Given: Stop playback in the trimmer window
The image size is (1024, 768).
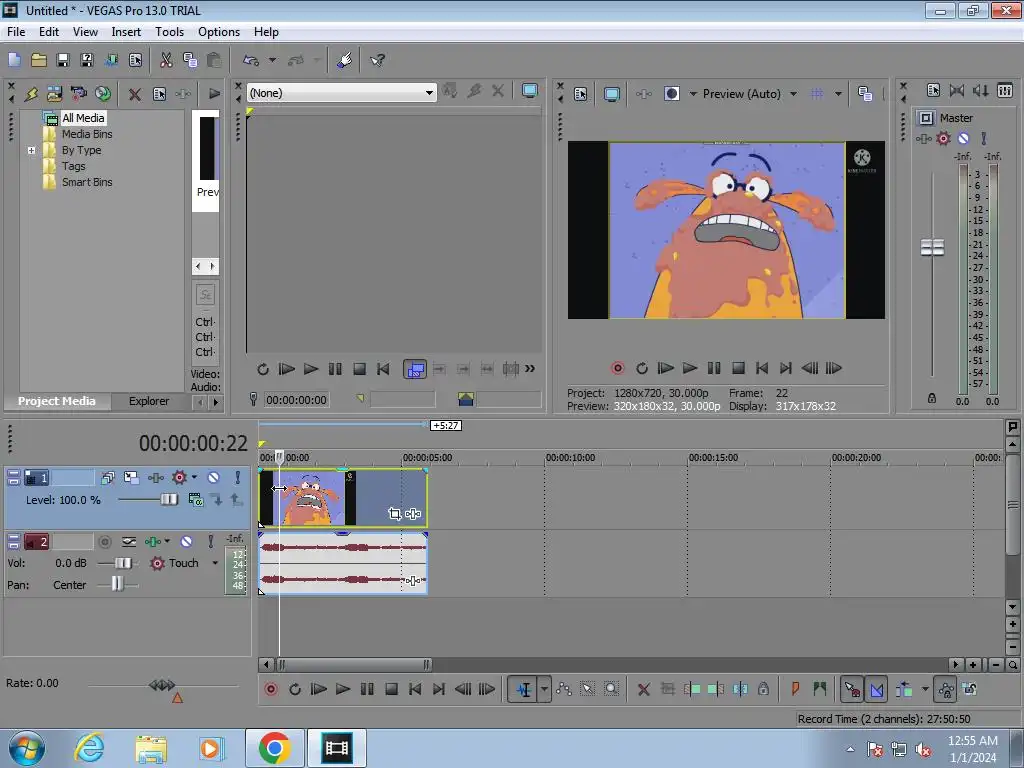Looking at the screenshot, I should (x=359, y=369).
